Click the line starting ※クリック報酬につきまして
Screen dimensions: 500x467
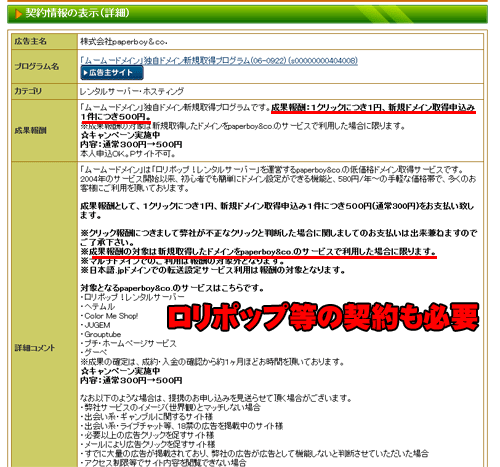279,237
